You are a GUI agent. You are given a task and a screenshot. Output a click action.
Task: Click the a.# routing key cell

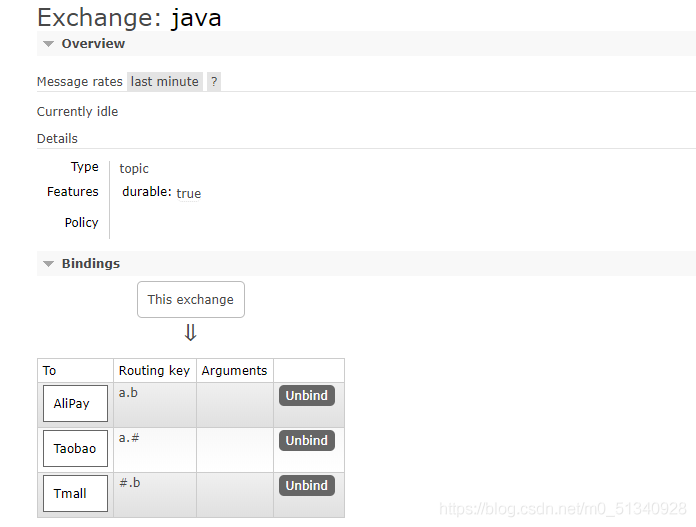coord(155,450)
